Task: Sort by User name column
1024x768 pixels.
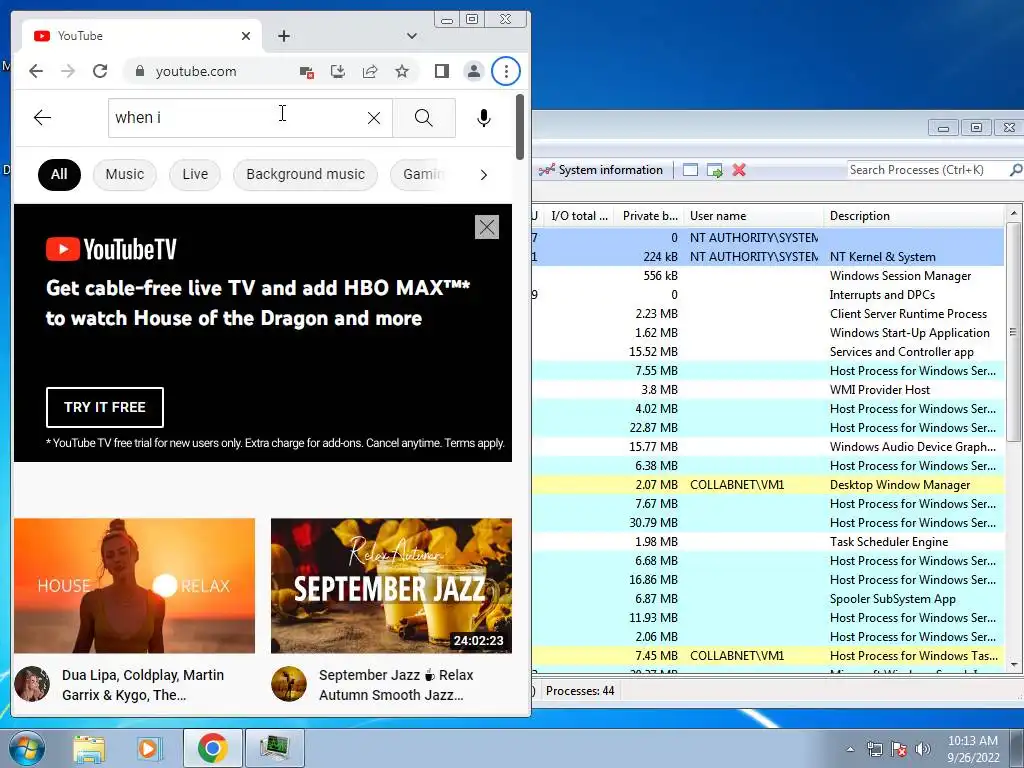Action: tap(754, 216)
